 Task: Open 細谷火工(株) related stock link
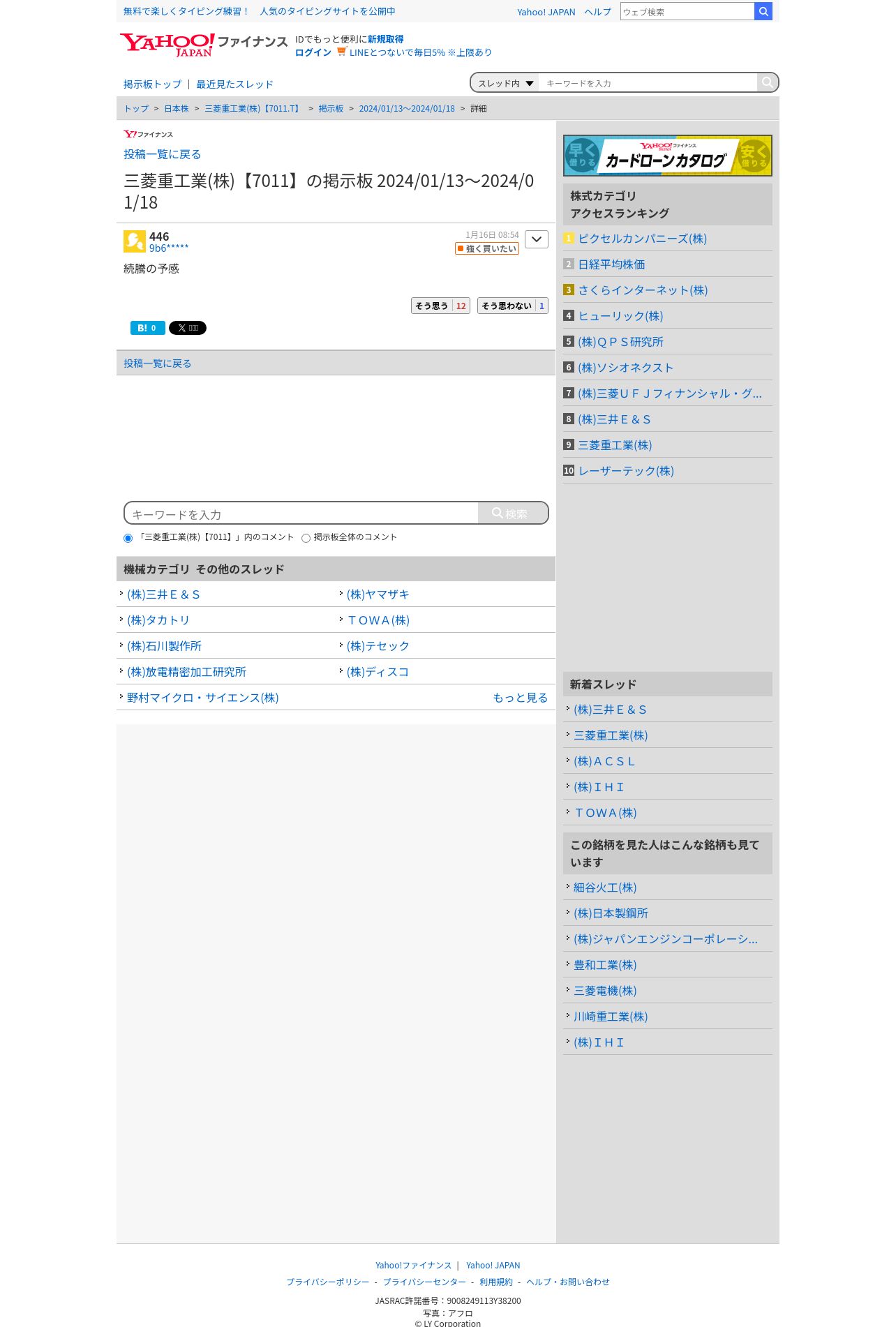[x=605, y=887]
